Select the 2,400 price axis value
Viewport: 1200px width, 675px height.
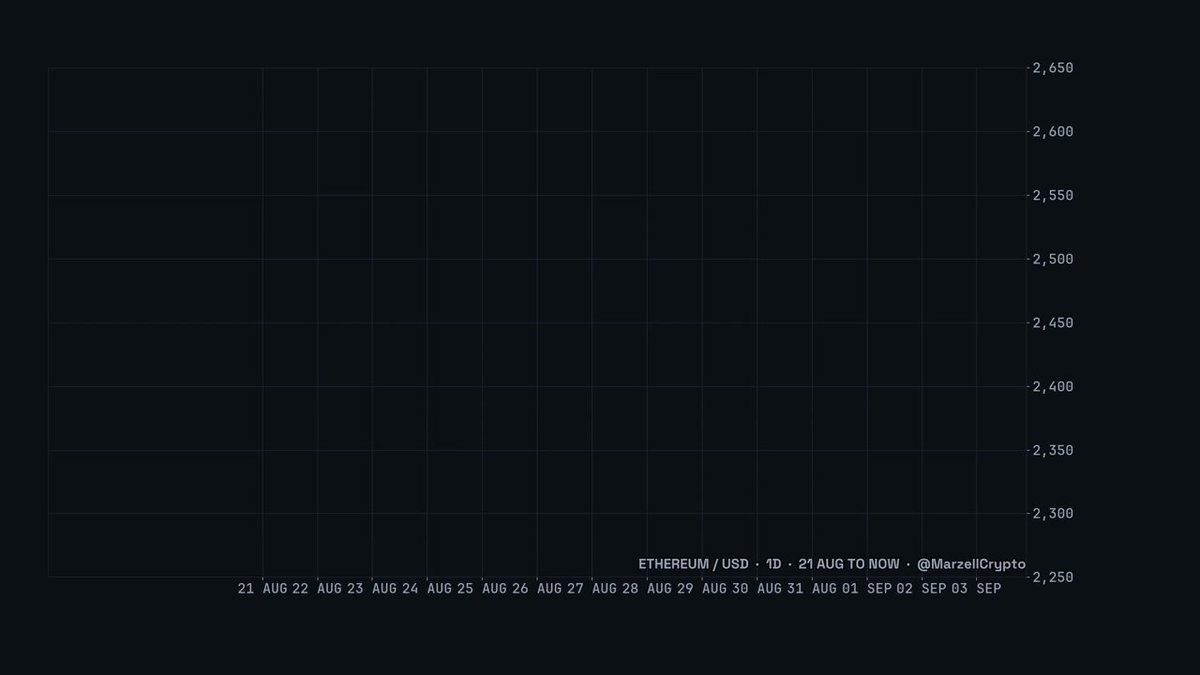(x=1053, y=386)
